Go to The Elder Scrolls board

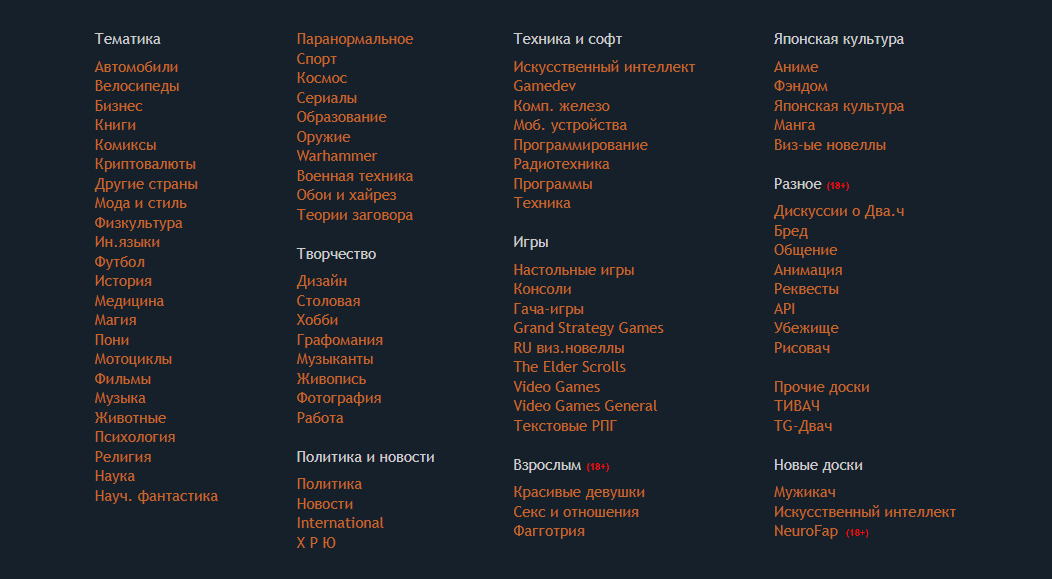[x=570, y=368]
